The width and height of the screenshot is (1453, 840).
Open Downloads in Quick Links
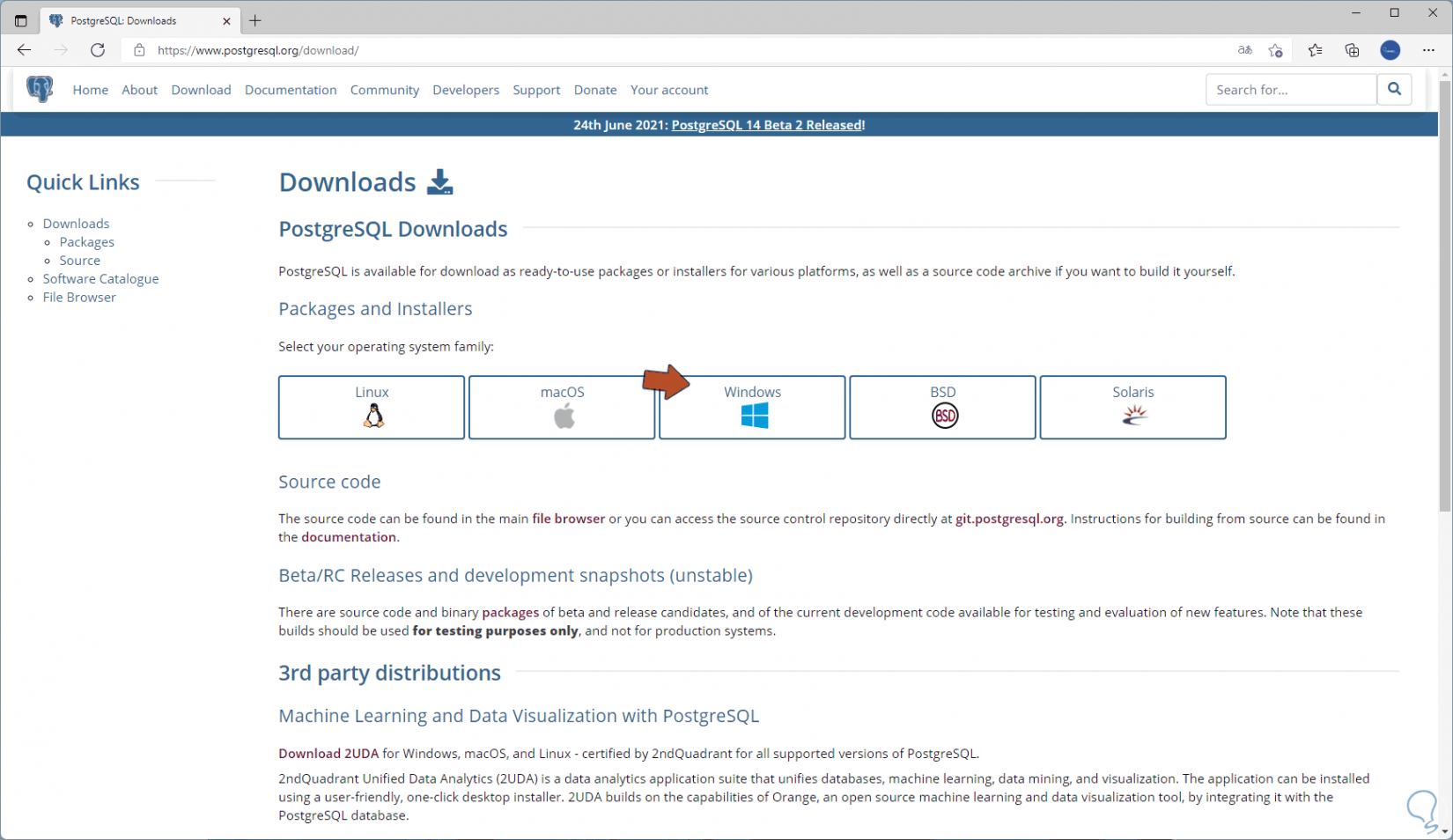[x=77, y=224]
